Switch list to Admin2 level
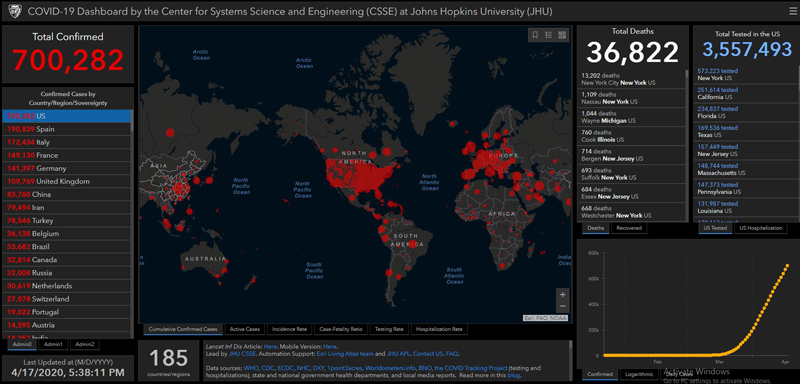The height and width of the screenshot is (384, 800). point(84,345)
